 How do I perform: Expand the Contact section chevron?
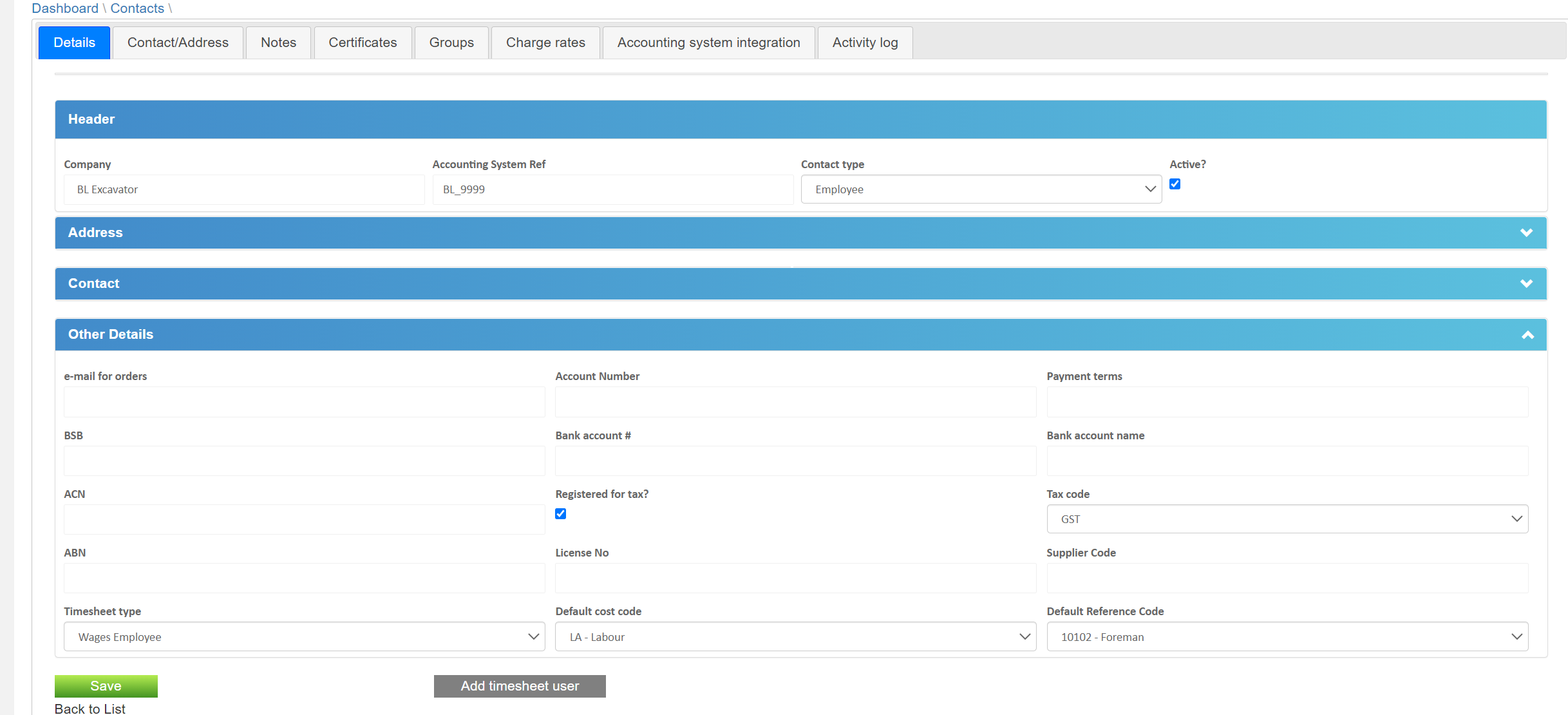point(1525,283)
